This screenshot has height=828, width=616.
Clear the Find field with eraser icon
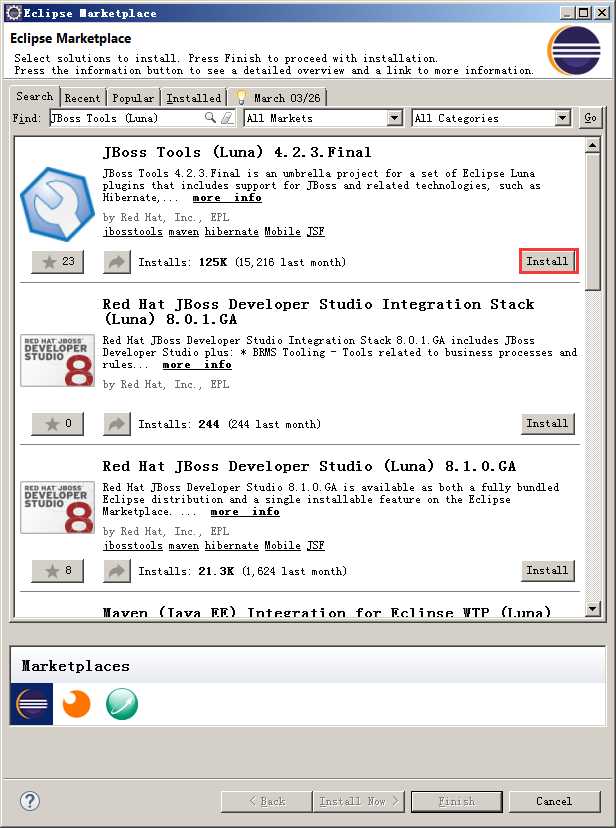click(x=227, y=118)
